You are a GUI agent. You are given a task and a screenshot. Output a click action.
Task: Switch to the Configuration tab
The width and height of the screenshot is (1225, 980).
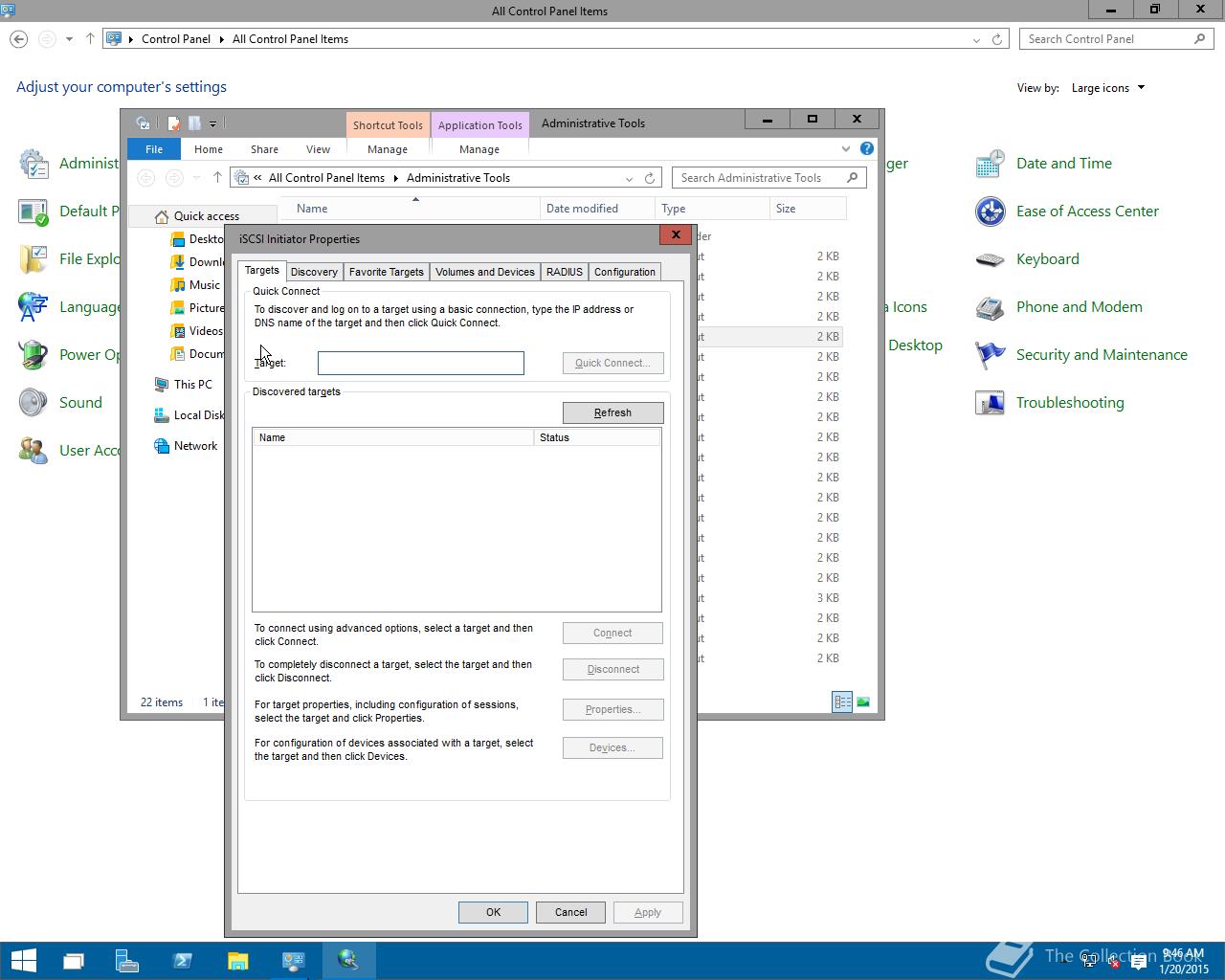pyautogui.click(x=625, y=272)
